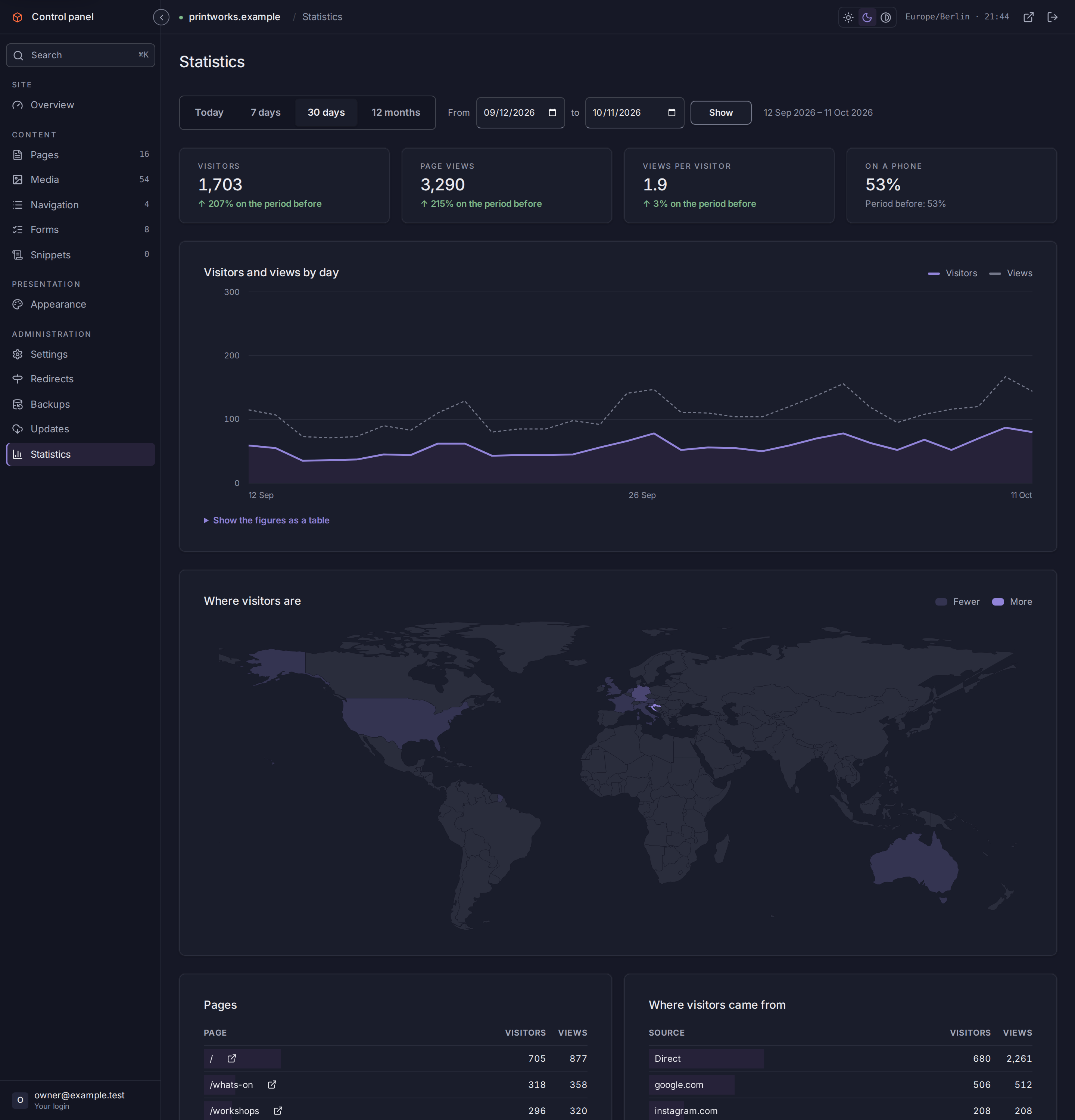Open the / page external link icon
This screenshot has height=1120, width=1075.
coord(232,1058)
